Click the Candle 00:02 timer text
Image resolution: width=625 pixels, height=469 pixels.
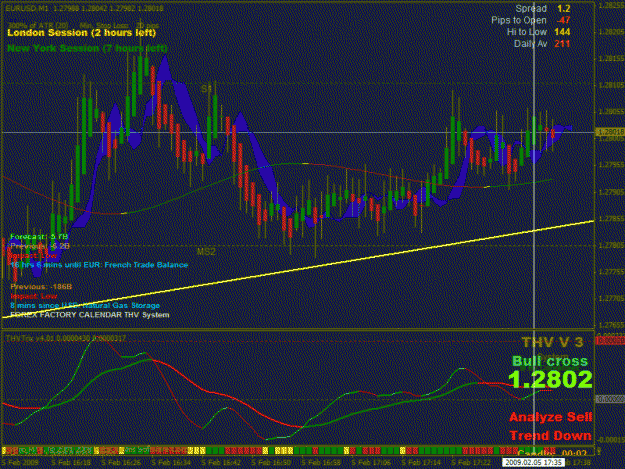coord(552,453)
